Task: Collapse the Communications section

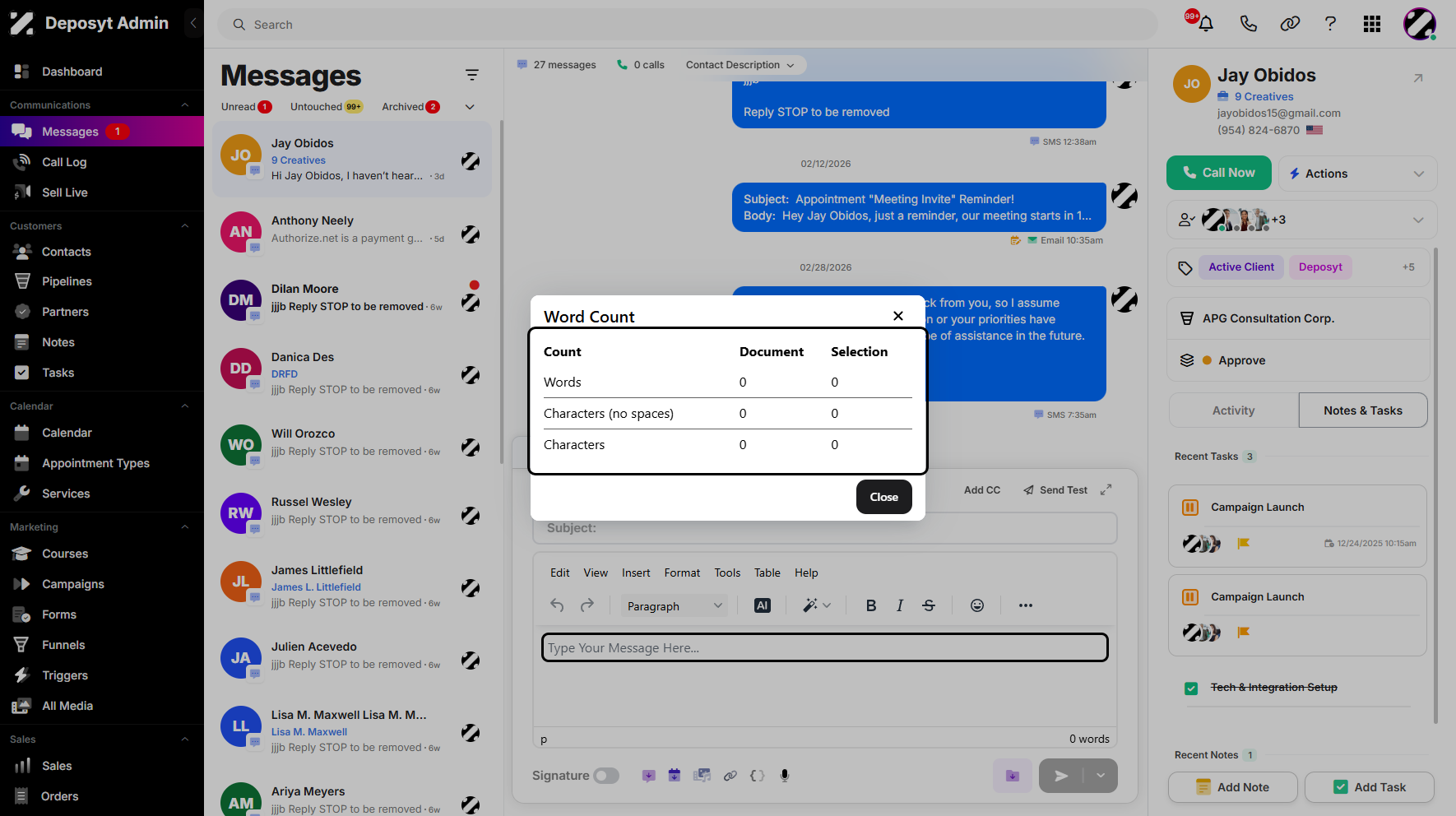Action: pyautogui.click(x=185, y=104)
